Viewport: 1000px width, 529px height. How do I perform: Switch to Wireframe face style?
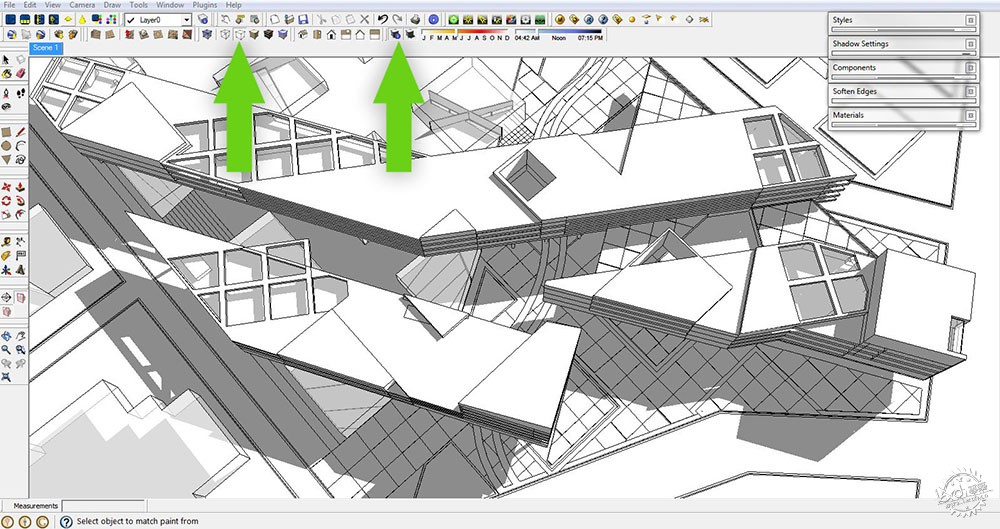[x=225, y=34]
